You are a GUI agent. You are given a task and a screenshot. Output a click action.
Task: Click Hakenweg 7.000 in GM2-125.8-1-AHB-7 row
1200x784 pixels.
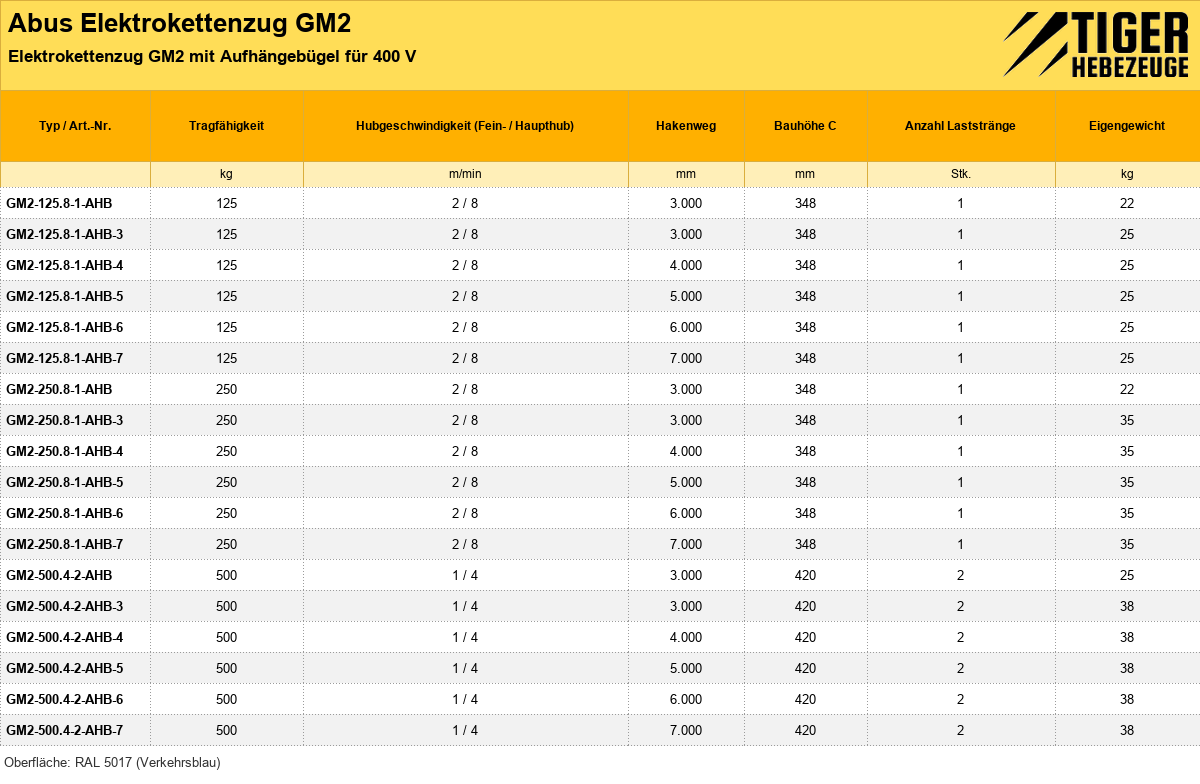tap(686, 358)
